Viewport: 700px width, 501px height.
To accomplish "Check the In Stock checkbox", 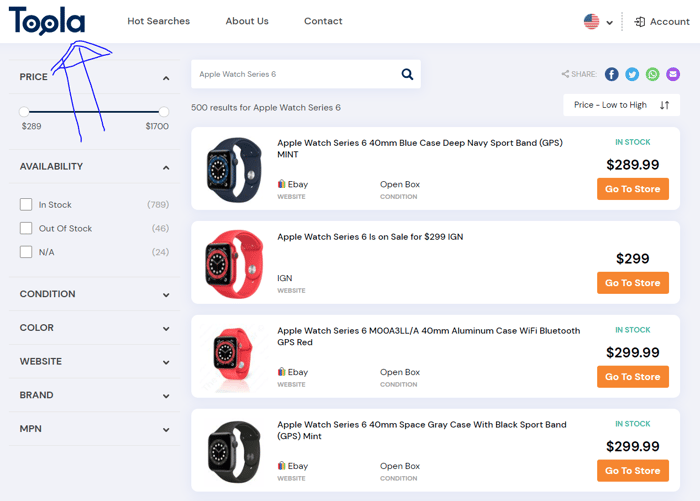I will pos(26,205).
